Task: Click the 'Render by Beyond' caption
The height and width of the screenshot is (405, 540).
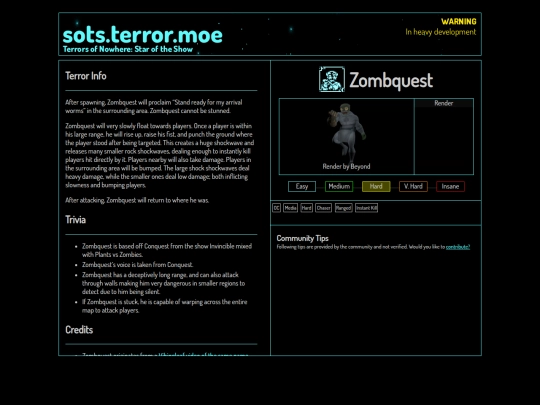Action: (x=346, y=166)
